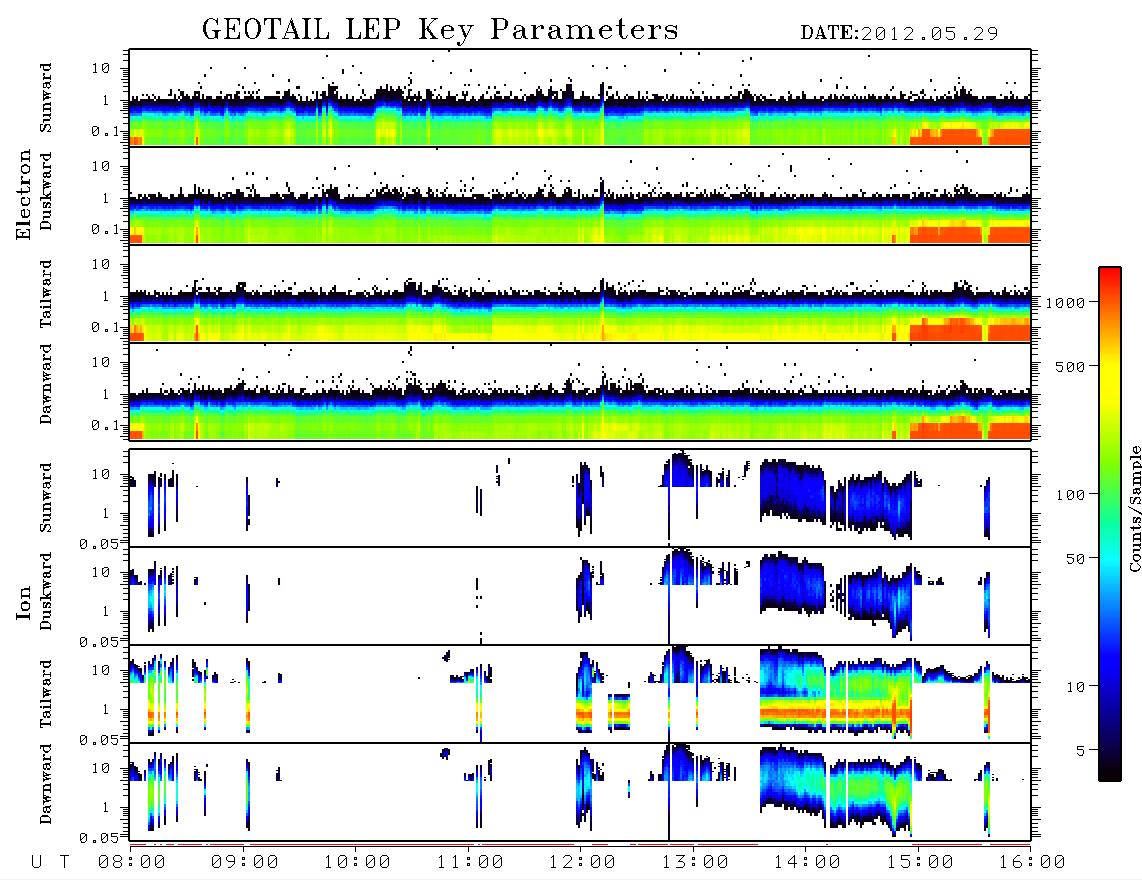Select the Electron Duskward axis label
This screenshot has width=1142, height=880.
(46, 191)
